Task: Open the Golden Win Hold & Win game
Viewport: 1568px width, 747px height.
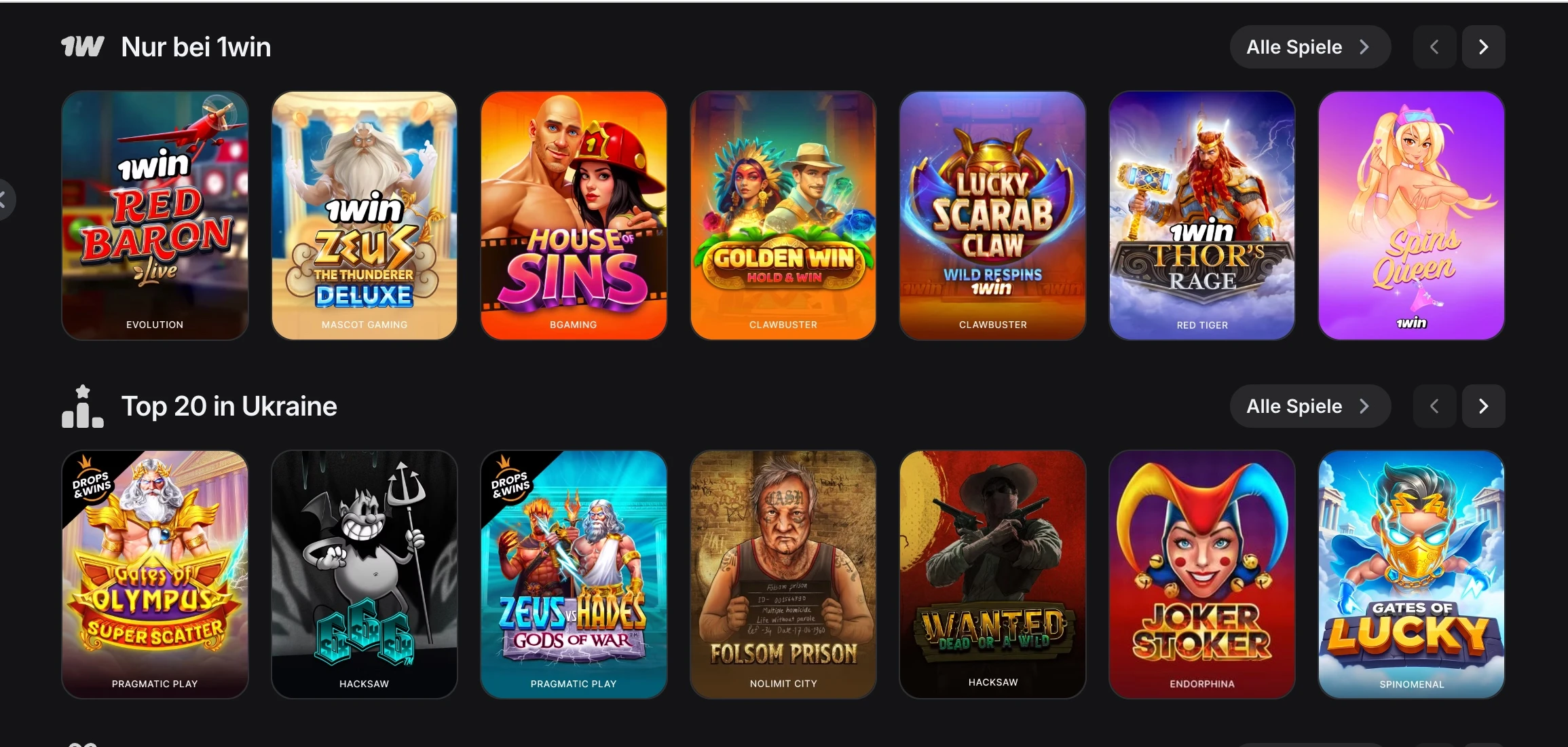Action: click(783, 215)
